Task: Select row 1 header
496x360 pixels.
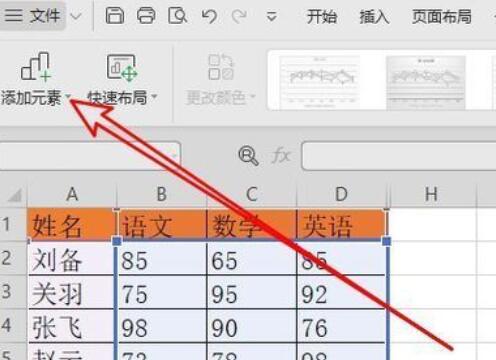Action: tap(13, 224)
